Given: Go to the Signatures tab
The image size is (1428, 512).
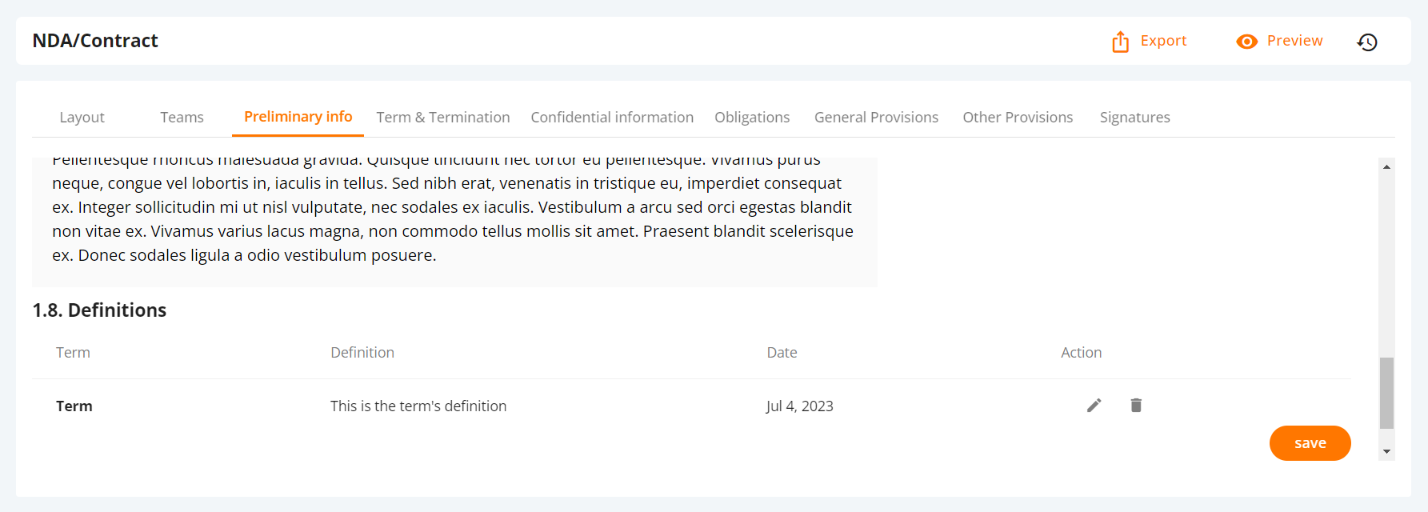Looking at the screenshot, I should 1135,117.
